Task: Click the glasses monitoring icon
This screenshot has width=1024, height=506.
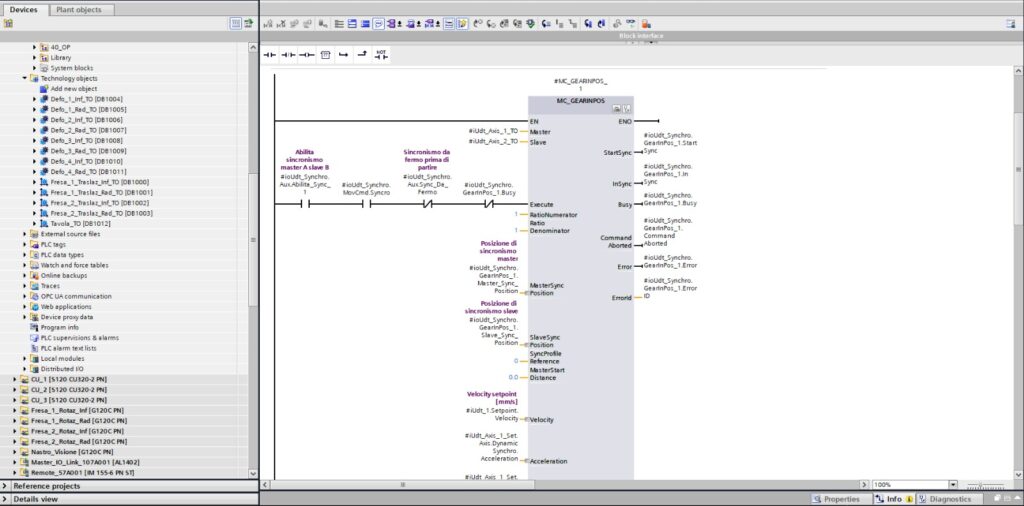Action: click(631, 24)
